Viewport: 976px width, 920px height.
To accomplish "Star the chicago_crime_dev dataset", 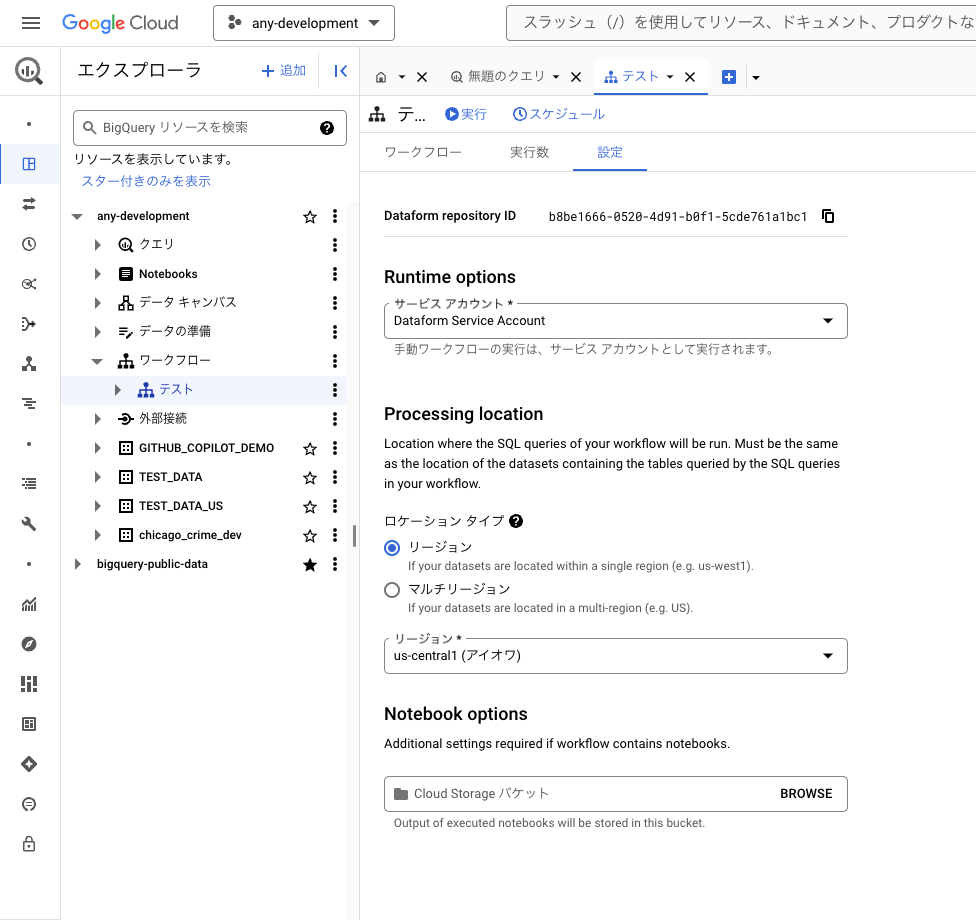I will (x=310, y=535).
